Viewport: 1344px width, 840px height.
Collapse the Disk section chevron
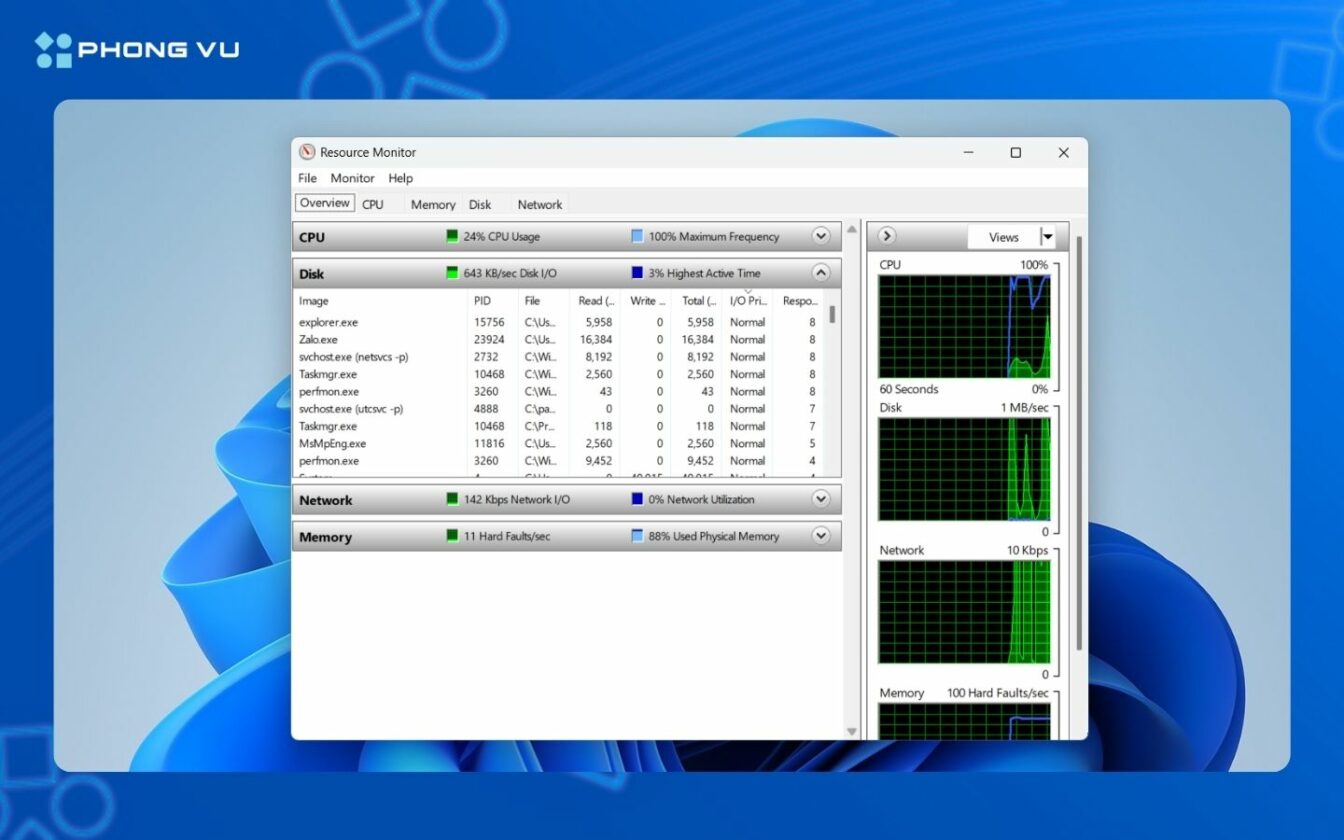[821, 273]
